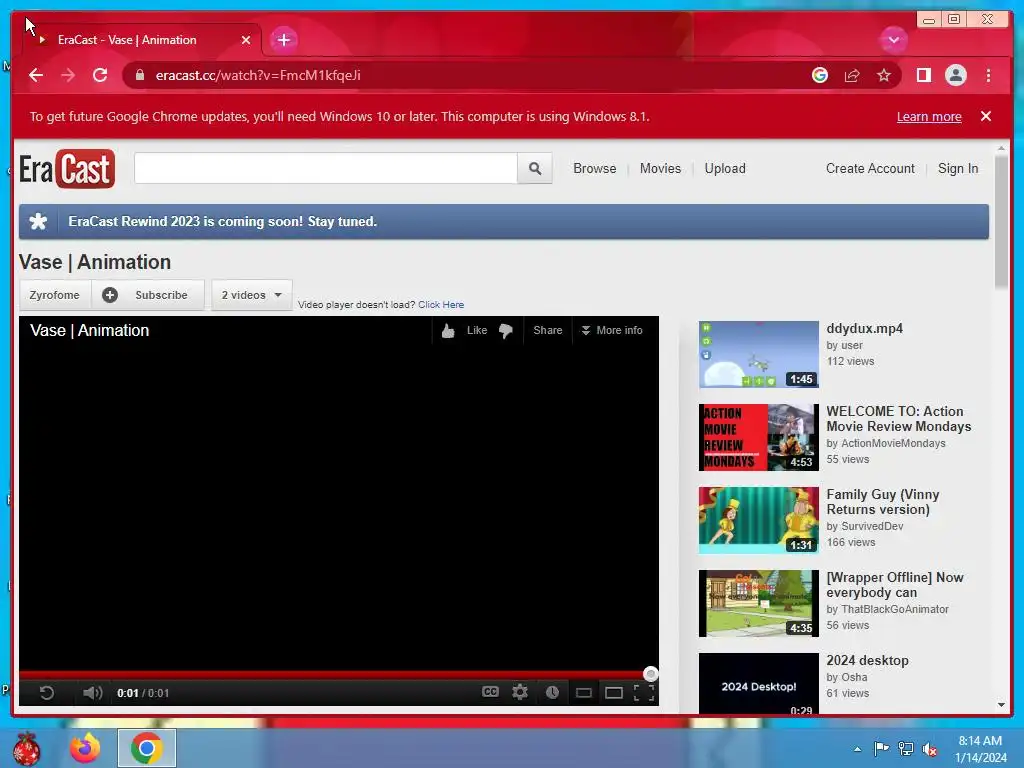Open the Upload menu item

(725, 168)
